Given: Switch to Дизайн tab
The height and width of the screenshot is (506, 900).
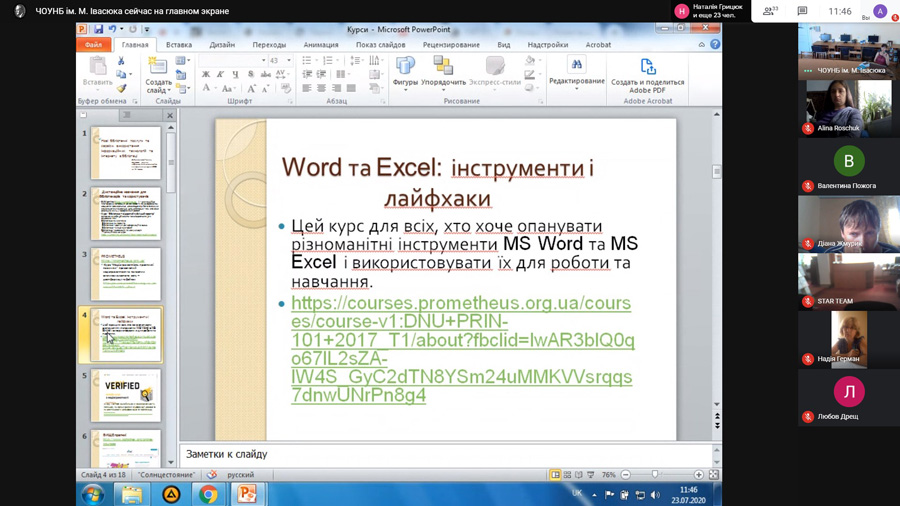Looking at the screenshot, I should point(222,45).
